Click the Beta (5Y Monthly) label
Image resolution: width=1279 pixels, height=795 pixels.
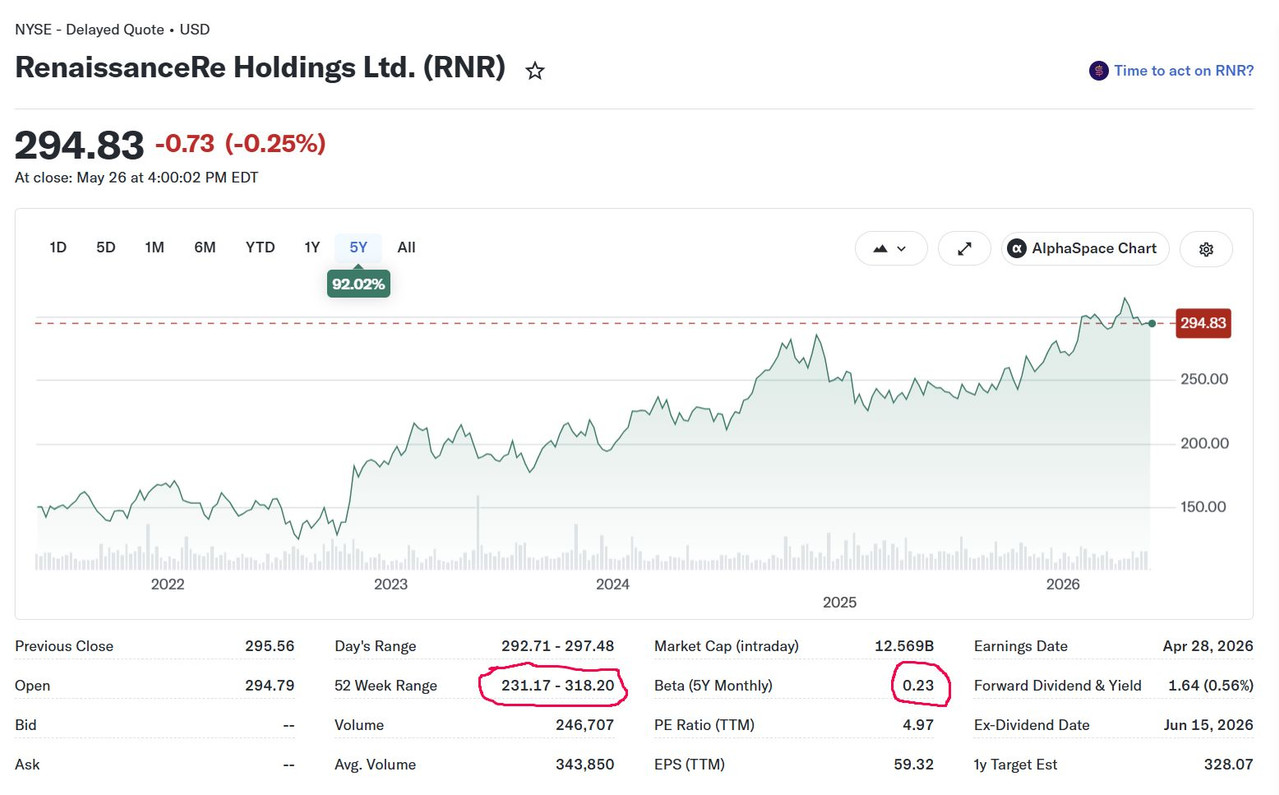pyautogui.click(x=714, y=686)
